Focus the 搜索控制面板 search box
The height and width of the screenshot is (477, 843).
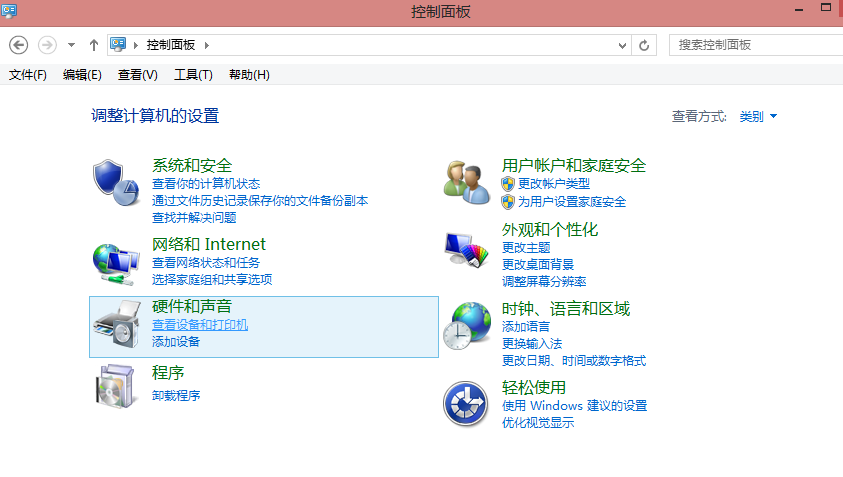pos(750,45)
